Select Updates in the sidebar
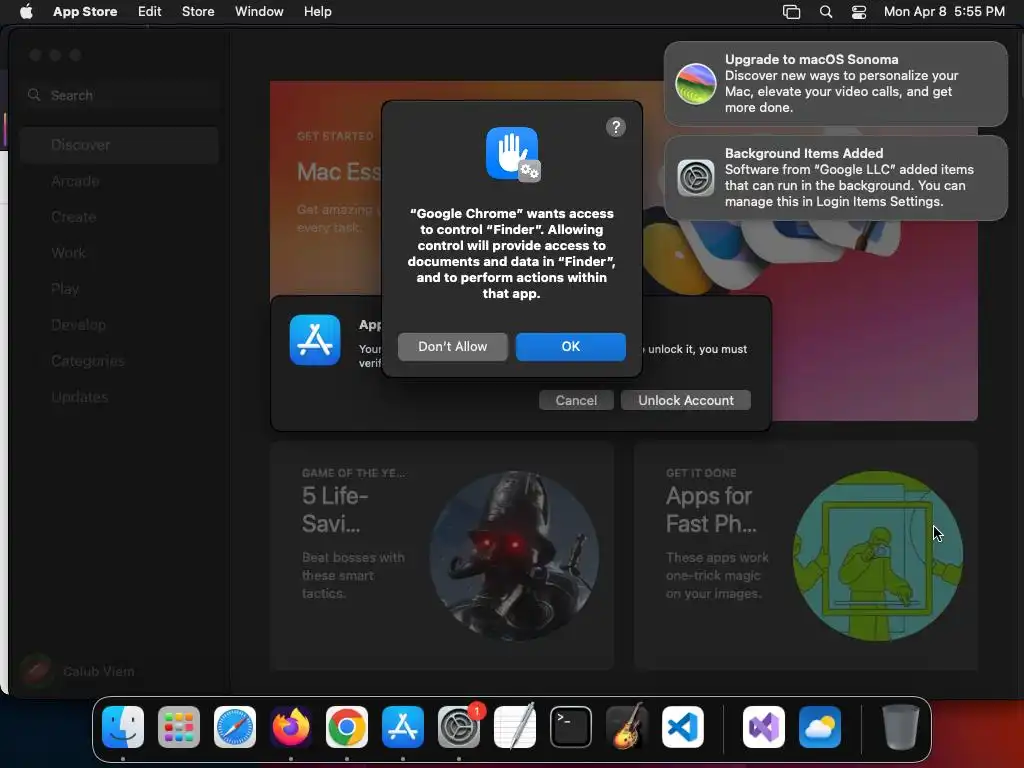The image size is (1024, 768). click(x=120, y=396)
